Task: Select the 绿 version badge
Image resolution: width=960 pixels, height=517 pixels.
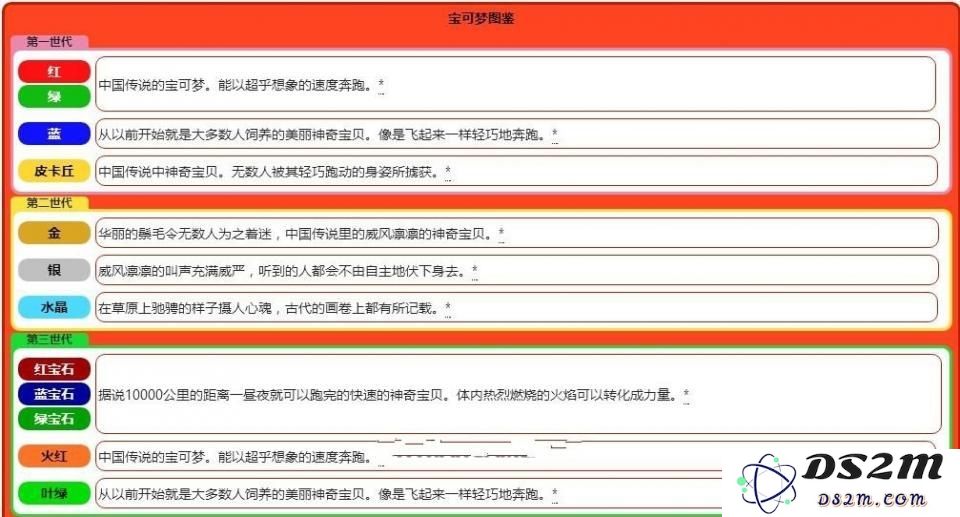Action: [54, 96]
